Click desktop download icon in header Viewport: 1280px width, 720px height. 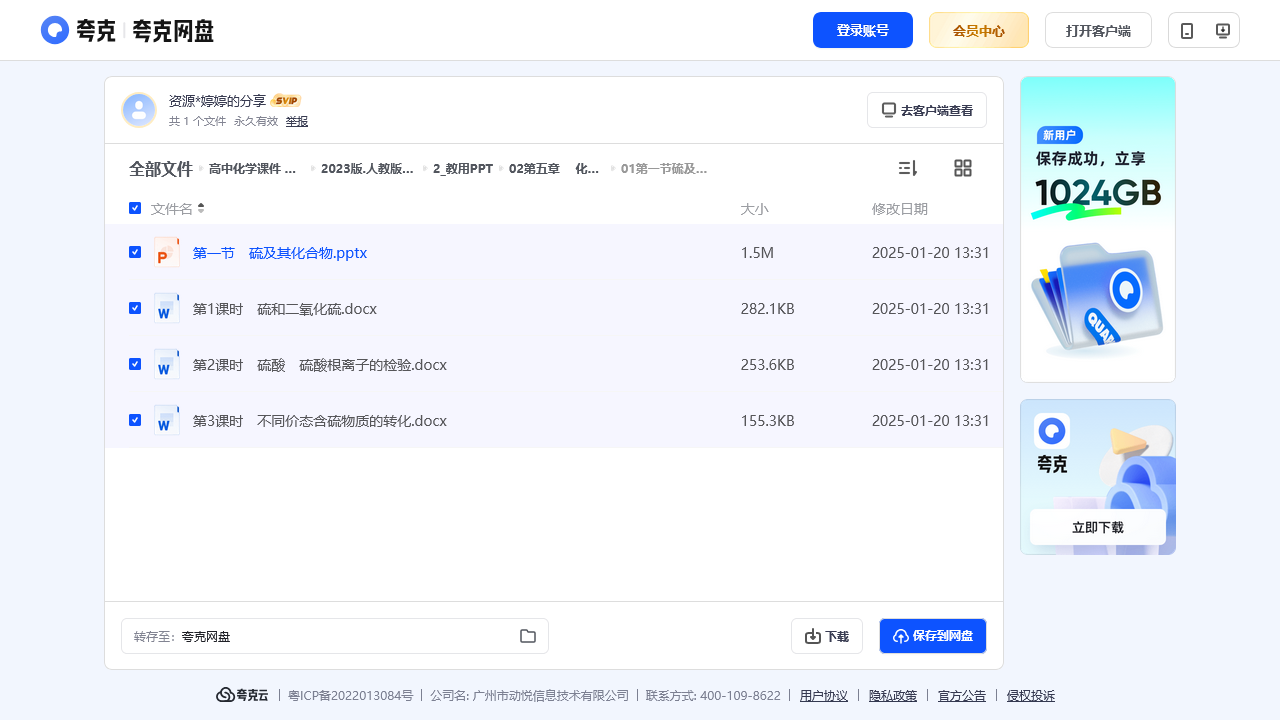point(1222,31)
